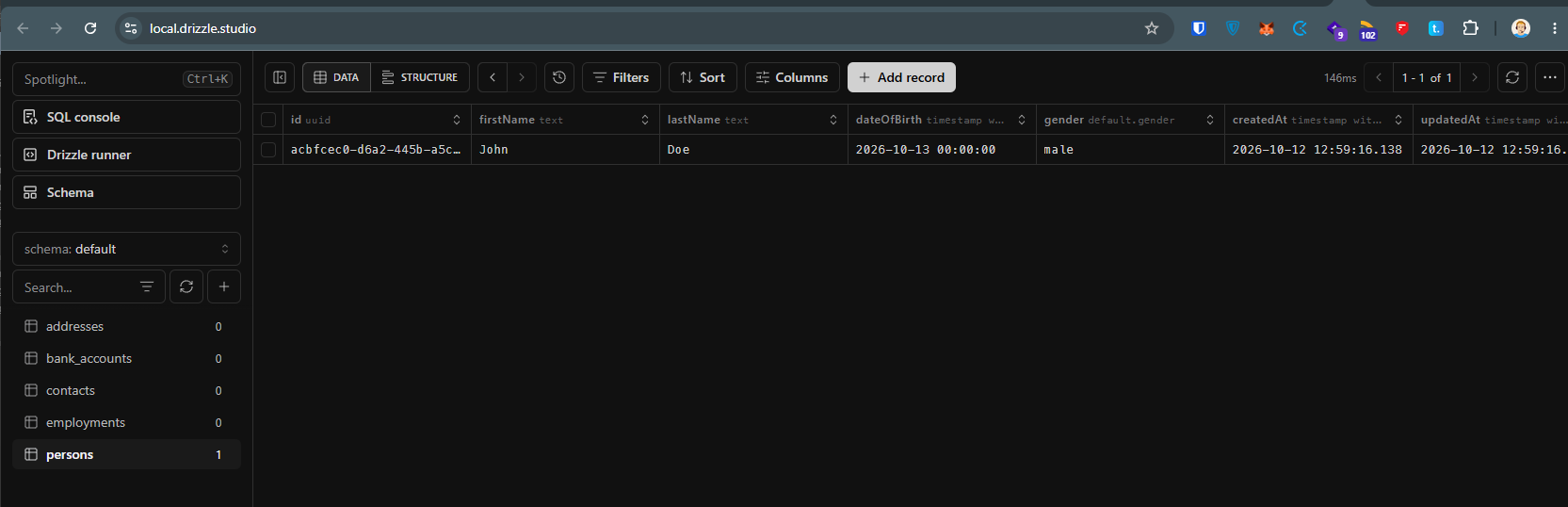1568x507 pixels.
Task: Select the John Doe row checkbox
Action: click(x=268, y=150)
